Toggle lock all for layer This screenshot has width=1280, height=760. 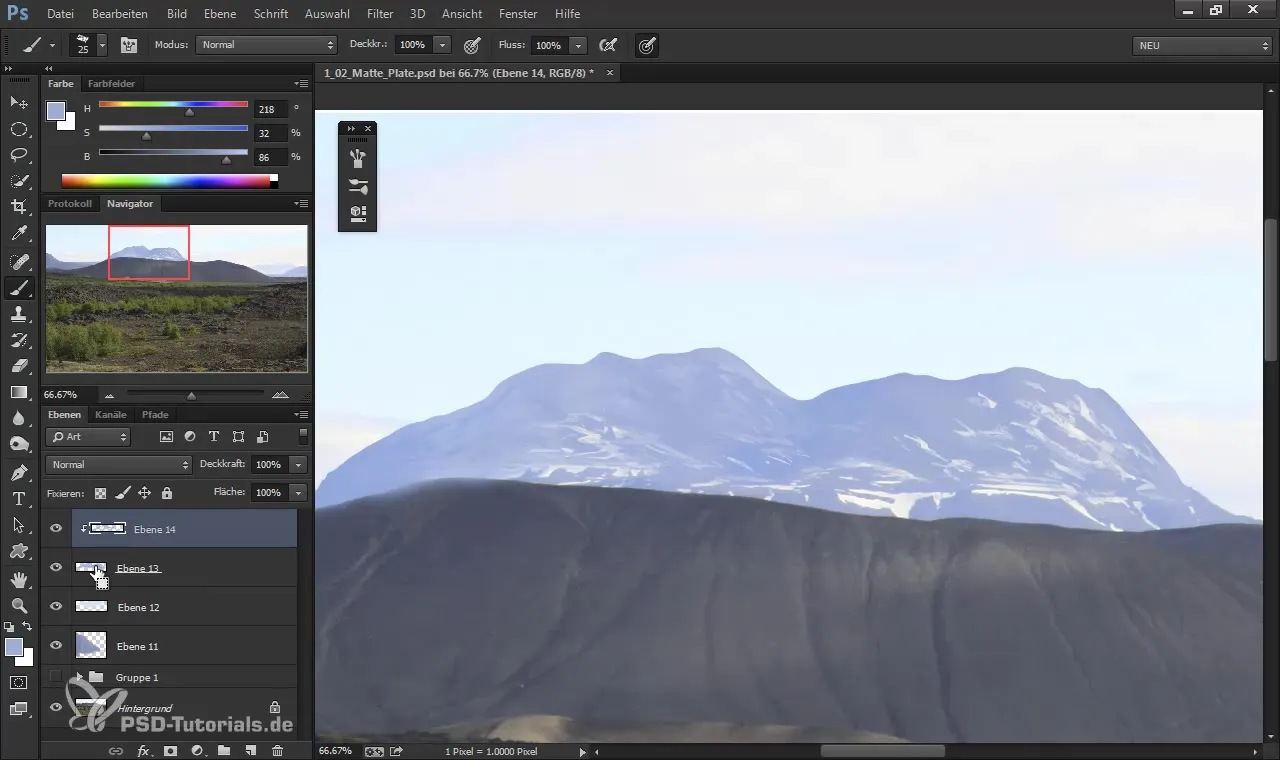(x=167, y=493)
